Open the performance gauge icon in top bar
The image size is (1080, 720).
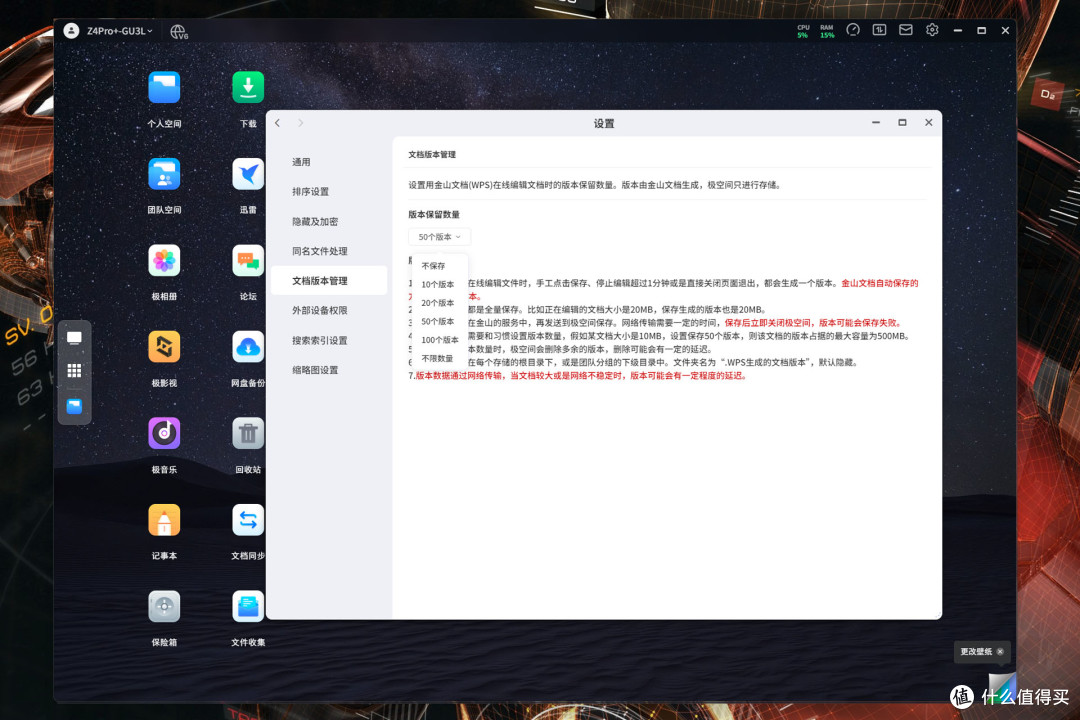click(x=853, y=30)
